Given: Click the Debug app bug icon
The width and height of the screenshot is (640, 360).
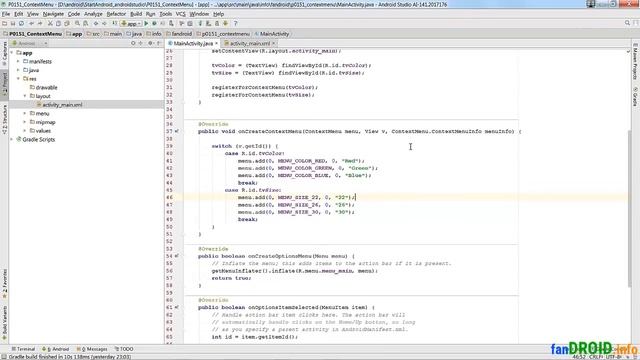Looking at the screenshot, I should 154,24.
